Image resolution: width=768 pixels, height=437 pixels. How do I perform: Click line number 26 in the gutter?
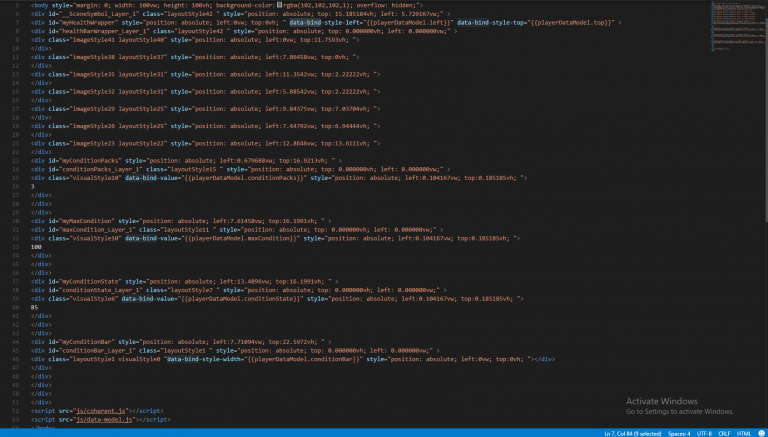(x=18, y=186)
